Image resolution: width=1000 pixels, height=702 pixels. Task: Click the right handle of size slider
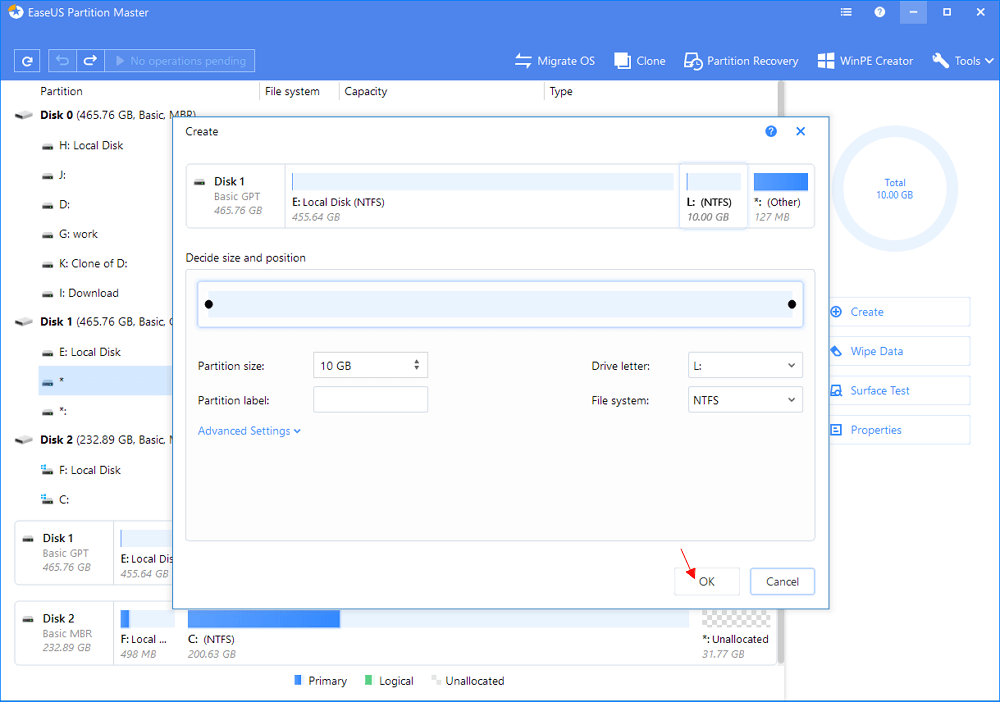[x=791, y=304]
